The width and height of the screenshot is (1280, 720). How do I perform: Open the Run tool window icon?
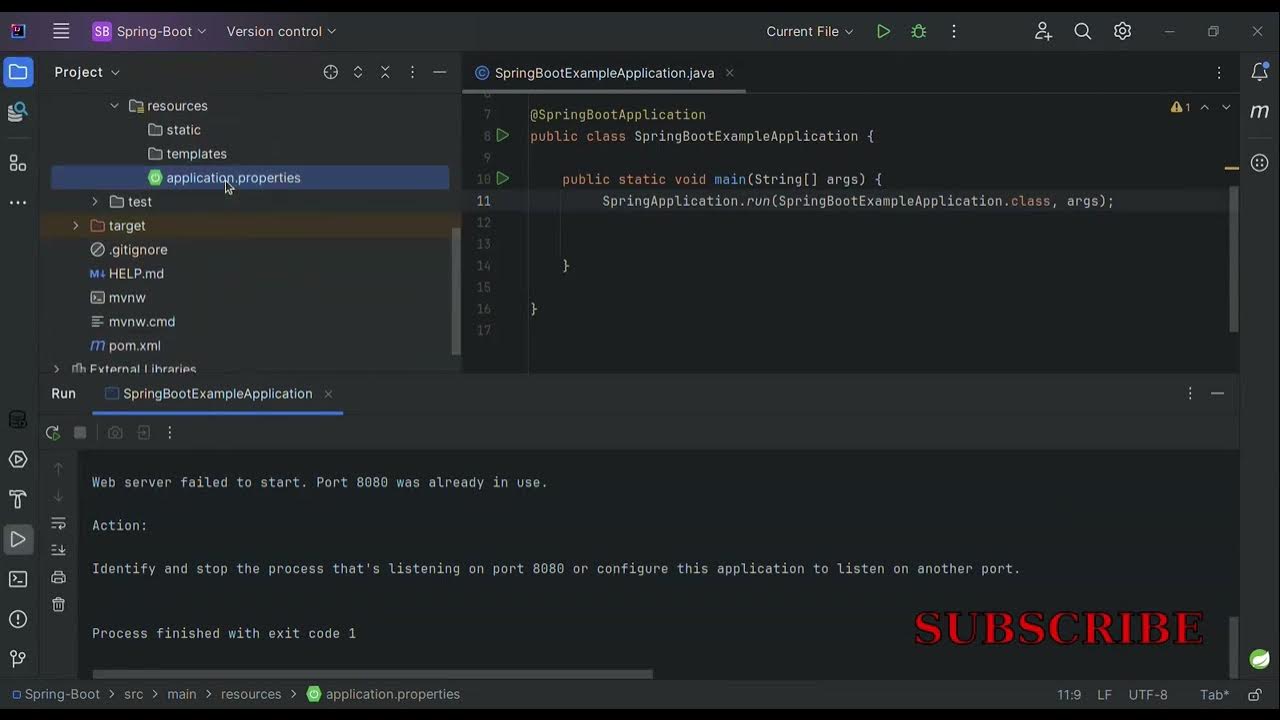pos(18,539)
